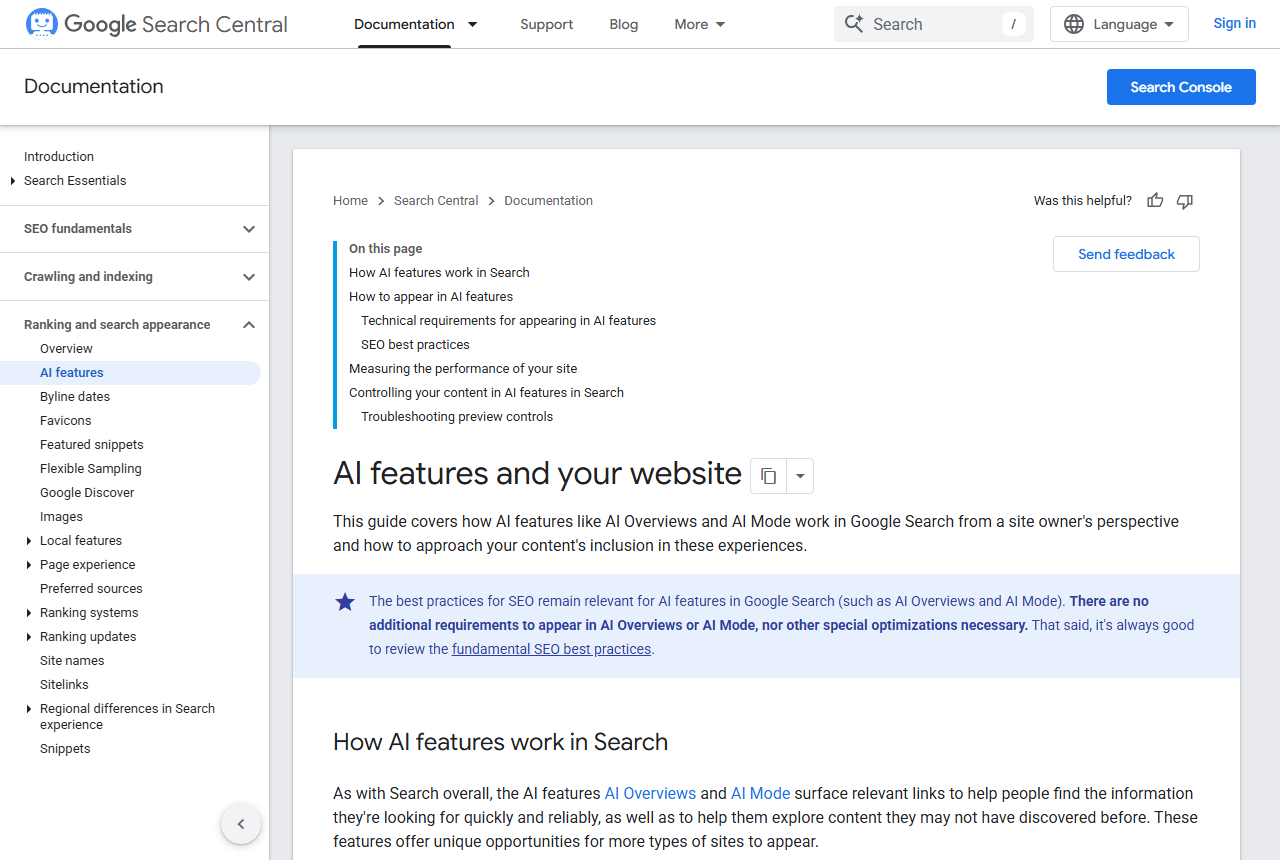Click the Send feedback button
Image resolution: width=1280 pixels, height=860 pixels.
coord(1126,254)
